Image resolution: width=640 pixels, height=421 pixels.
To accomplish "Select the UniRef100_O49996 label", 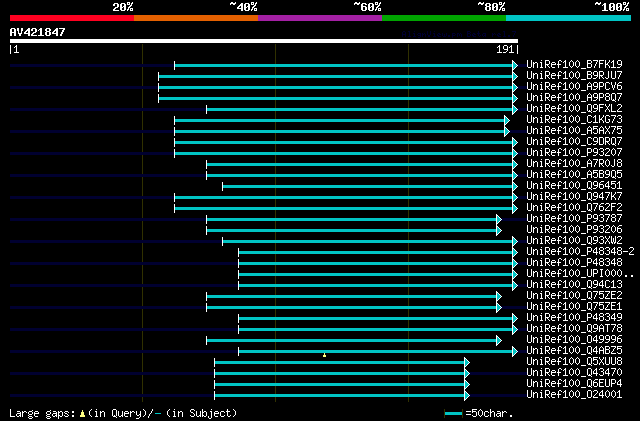I will point(574,340).
